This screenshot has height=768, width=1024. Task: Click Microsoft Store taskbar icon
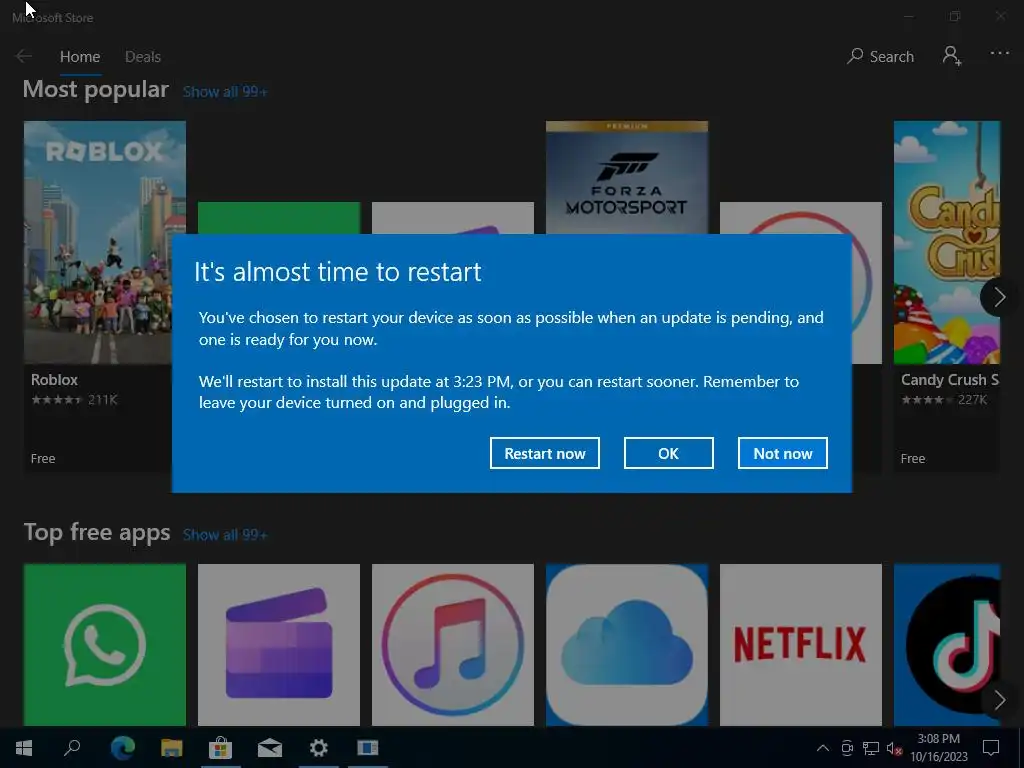(x=220, y=748)
